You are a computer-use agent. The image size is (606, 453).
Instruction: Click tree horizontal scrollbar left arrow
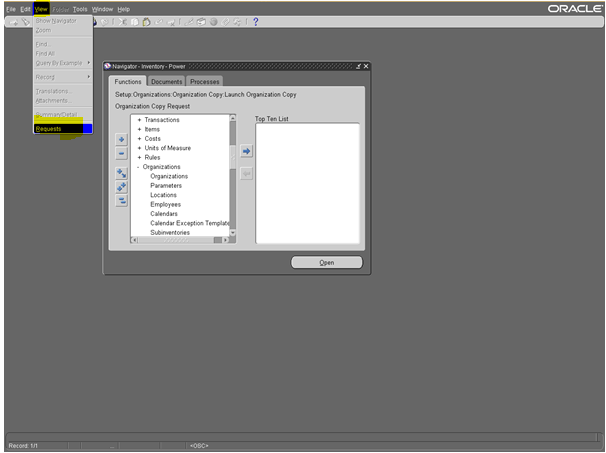pyautogui.click(x=134, y=240)
